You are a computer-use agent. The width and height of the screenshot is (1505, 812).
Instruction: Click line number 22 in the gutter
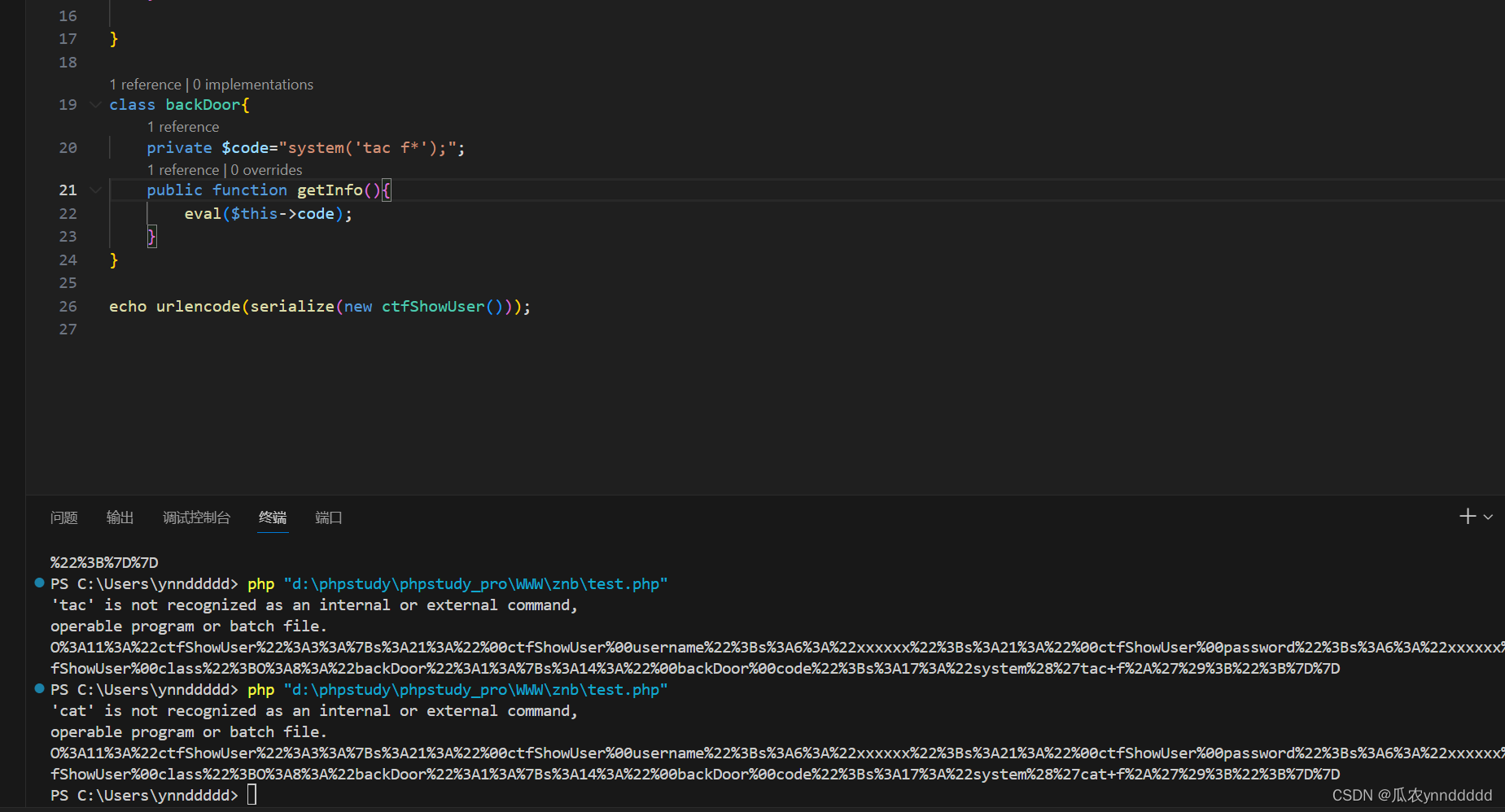click(68, 213)
